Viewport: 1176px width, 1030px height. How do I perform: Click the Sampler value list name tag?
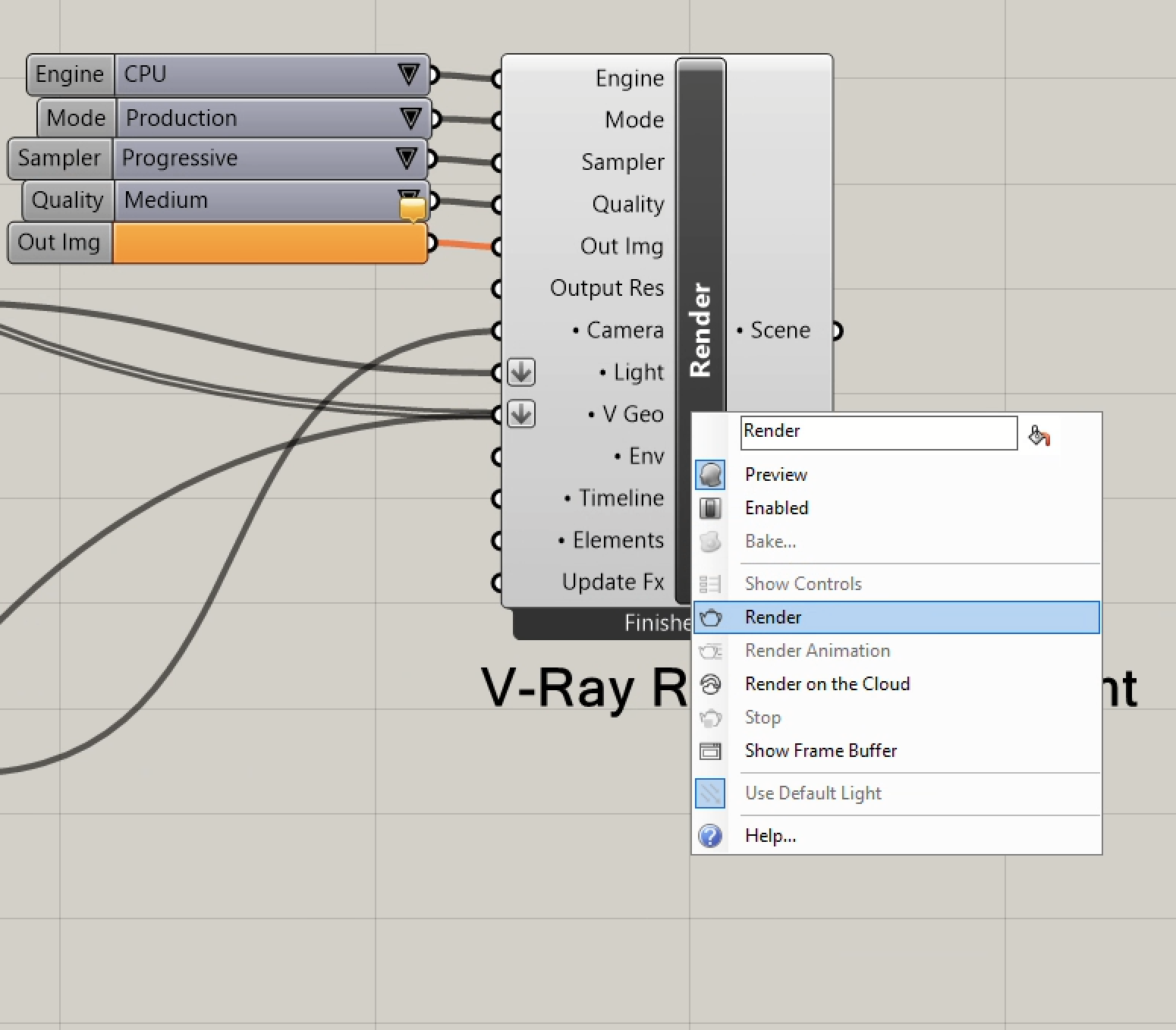pyautogui.click(x=59, y=159)
